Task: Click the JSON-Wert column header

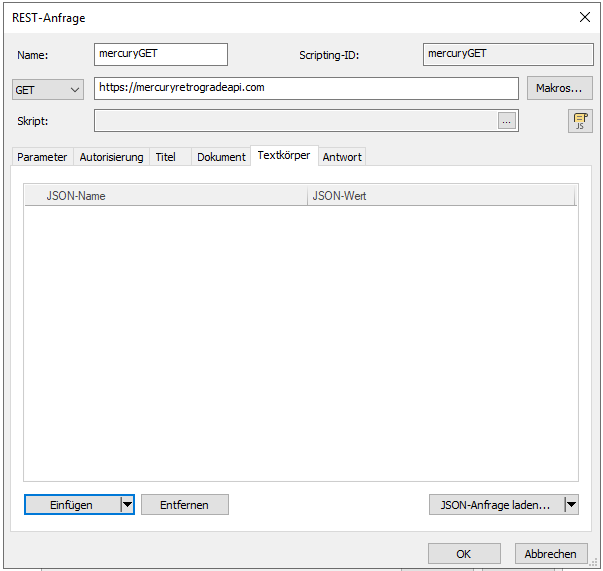Action: click(x=440, y=196)
